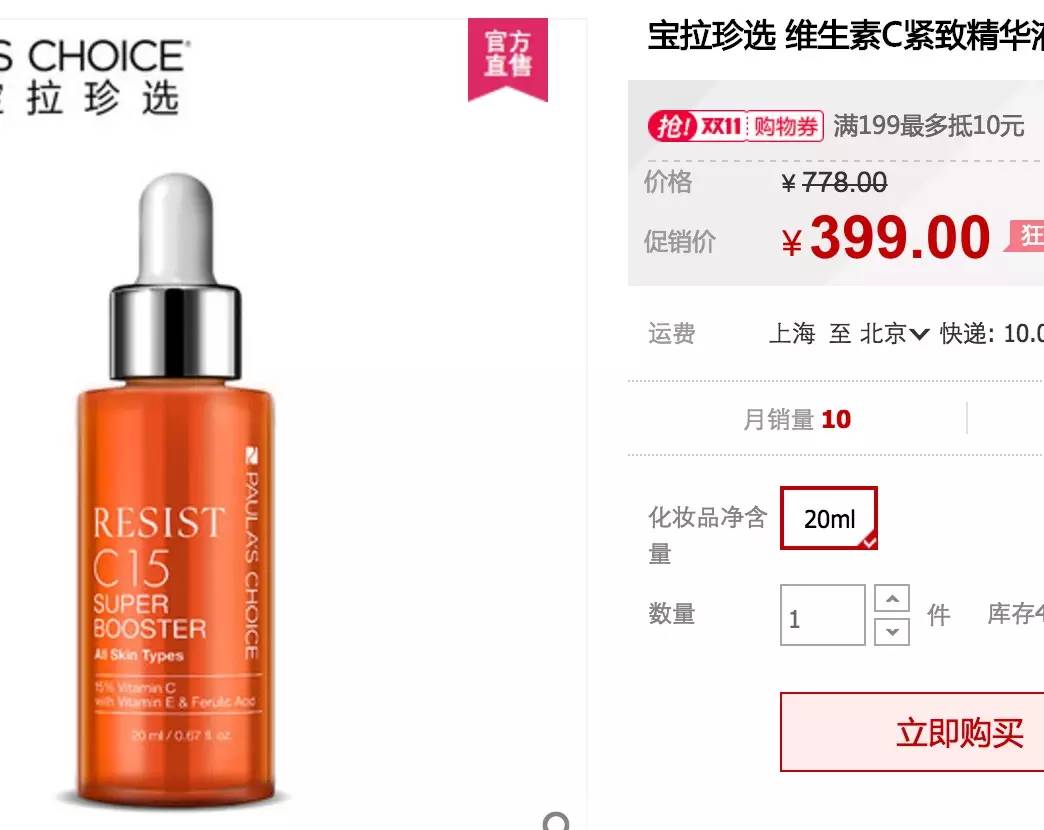Click the Resist C15 bottle image
Screen dimensions: 1044x830
176,489
